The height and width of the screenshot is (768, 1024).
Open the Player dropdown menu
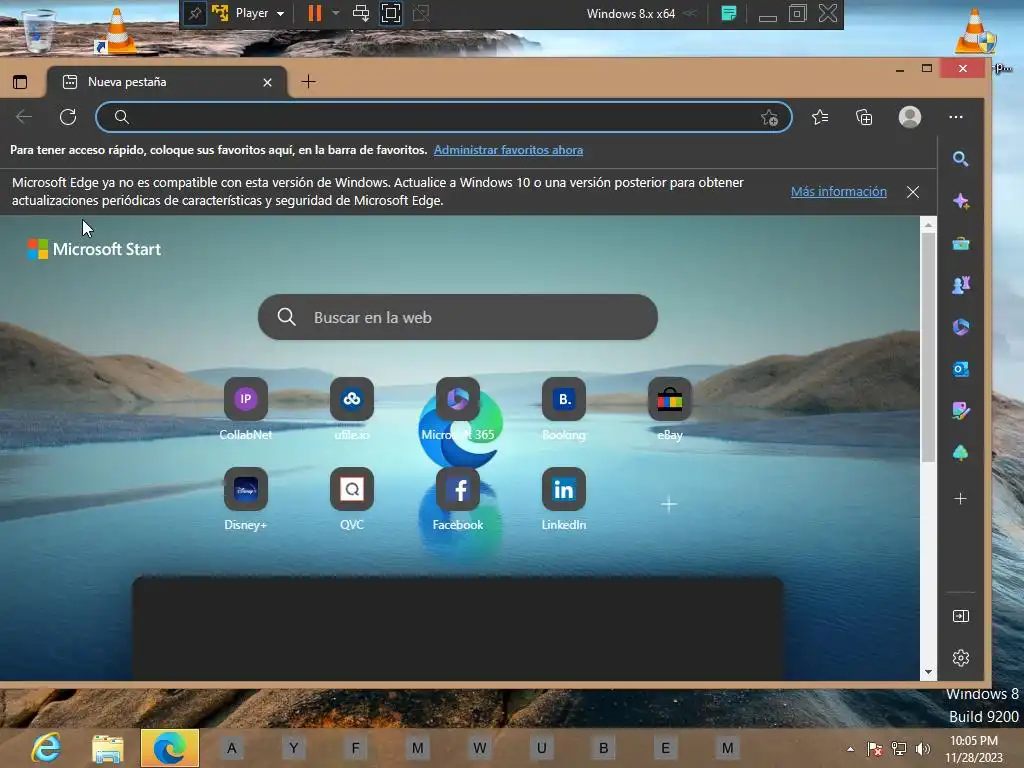(260, 13)
